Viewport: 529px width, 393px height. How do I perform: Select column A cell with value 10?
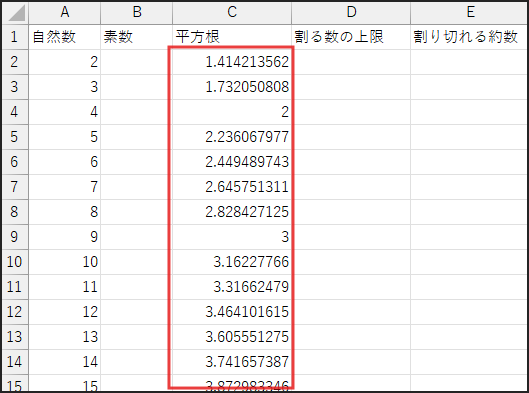point(65,262)
